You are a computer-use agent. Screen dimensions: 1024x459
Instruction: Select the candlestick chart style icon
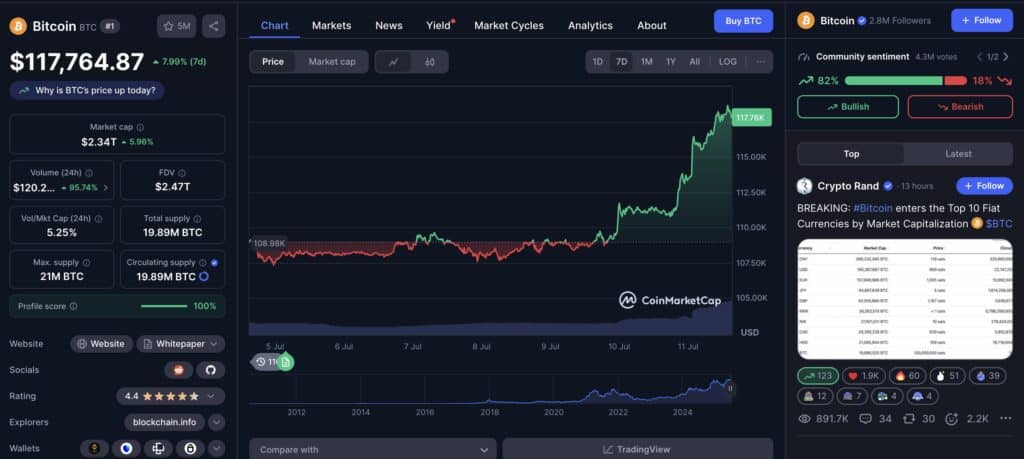point(430,62)
